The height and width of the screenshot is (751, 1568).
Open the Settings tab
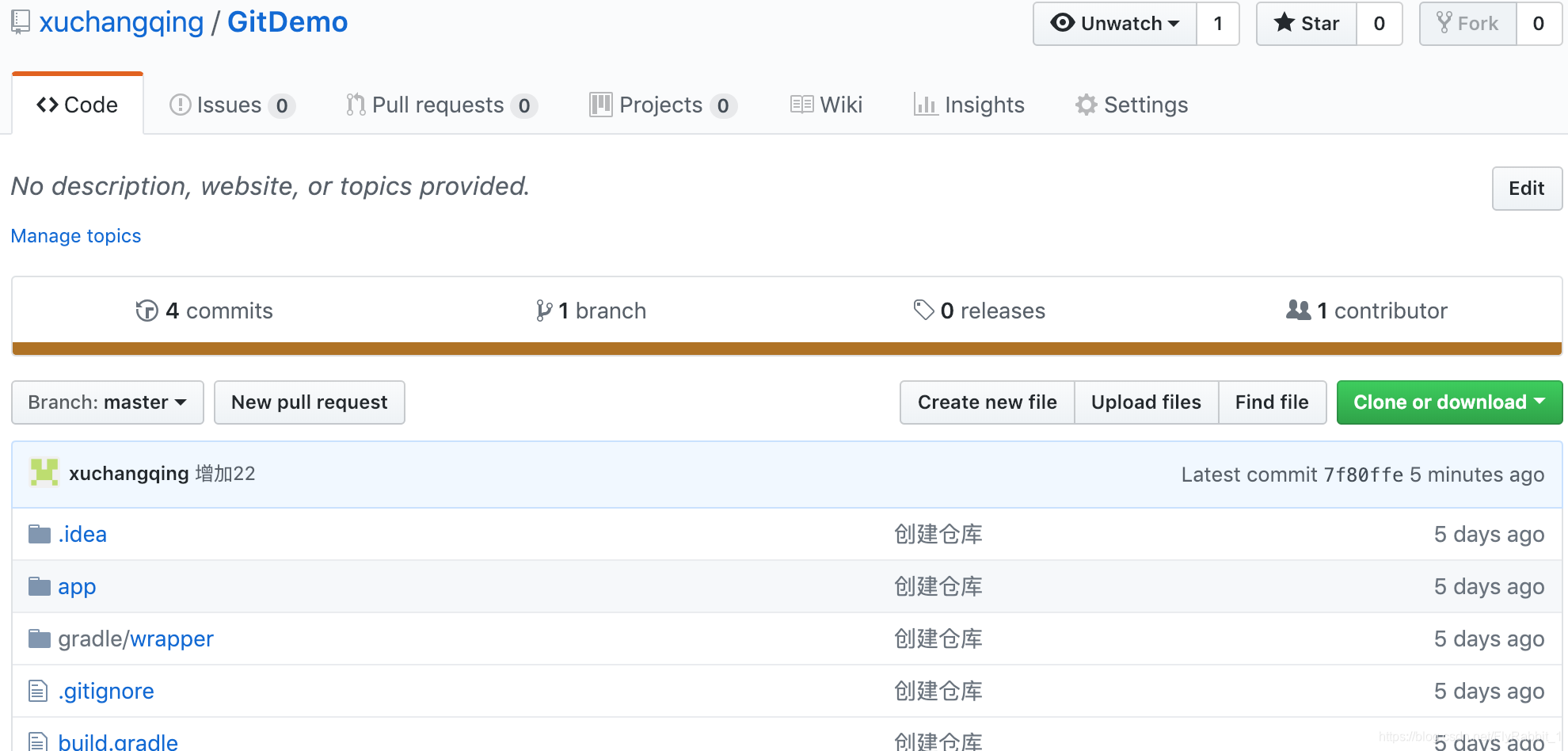(1132, 105)
